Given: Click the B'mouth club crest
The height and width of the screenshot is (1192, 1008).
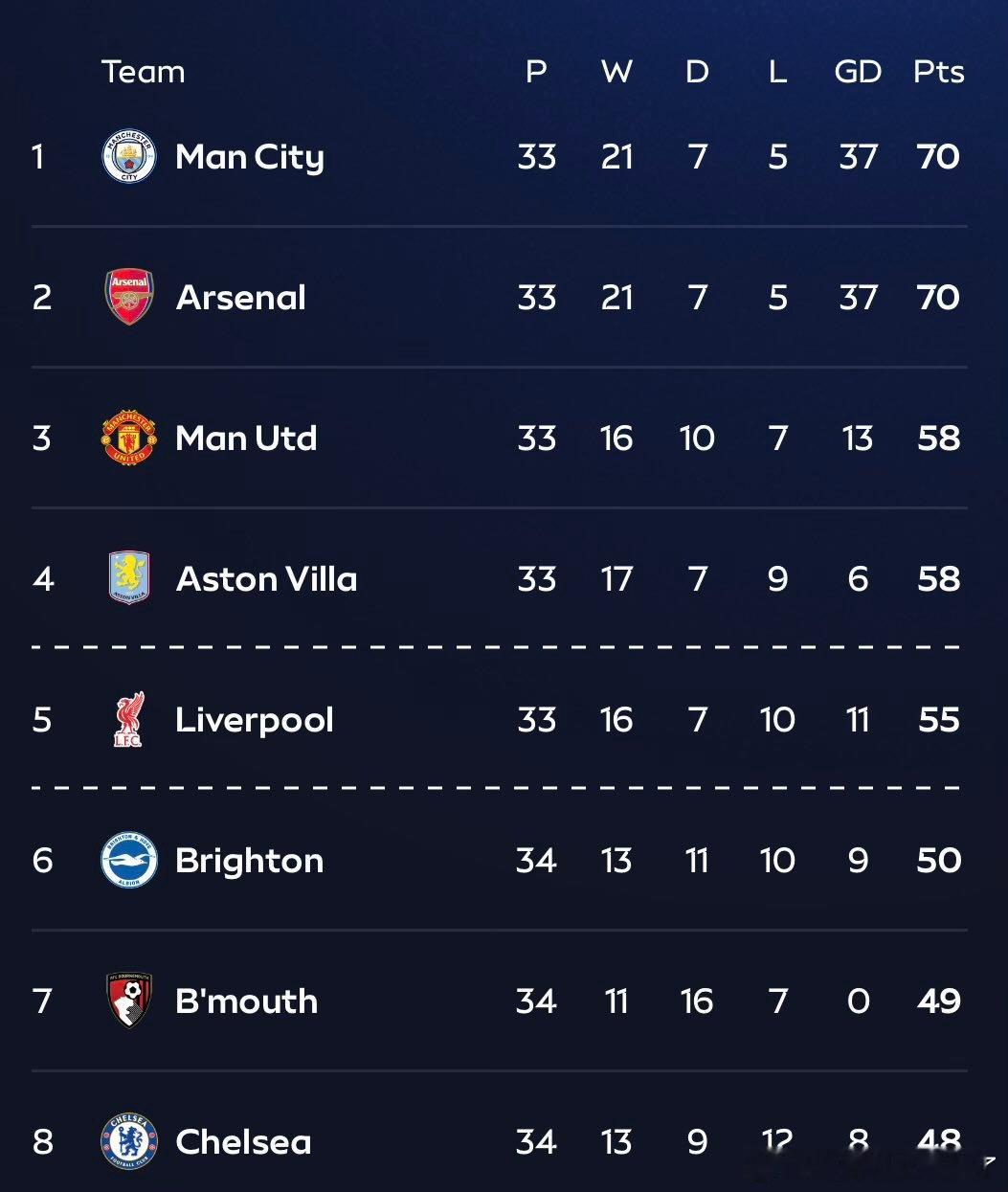Looking at the screenshot, I should [x=129, y=1001].
